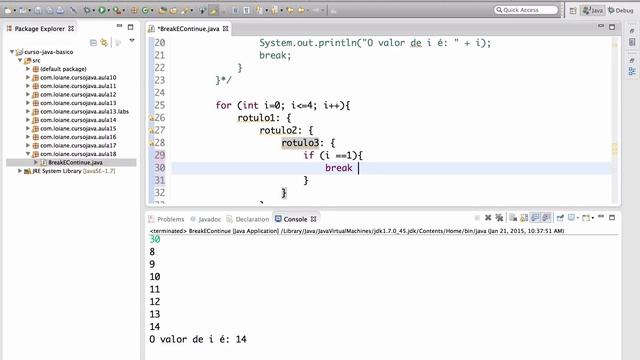Open Display Selected Console dropdown
The width and height of the screenshot is (640, 360).
[x=578, y=218]
